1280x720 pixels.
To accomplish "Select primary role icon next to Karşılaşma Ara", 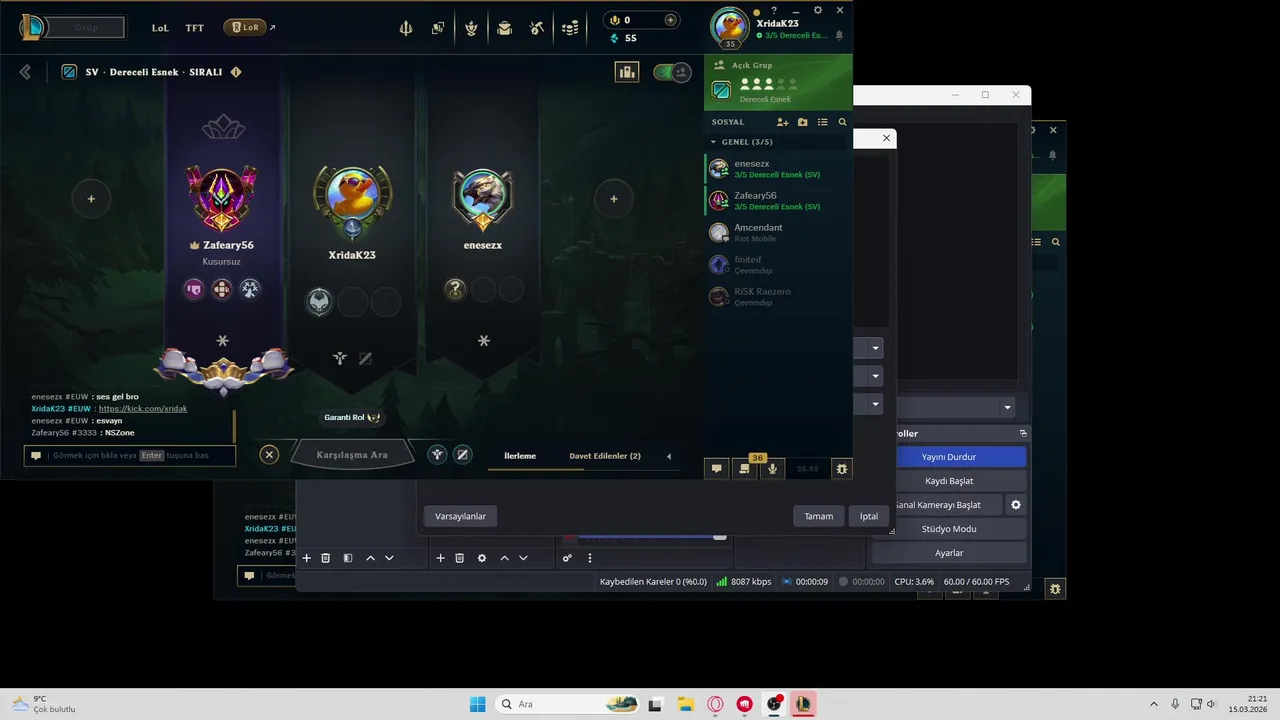I will (437, 454).
